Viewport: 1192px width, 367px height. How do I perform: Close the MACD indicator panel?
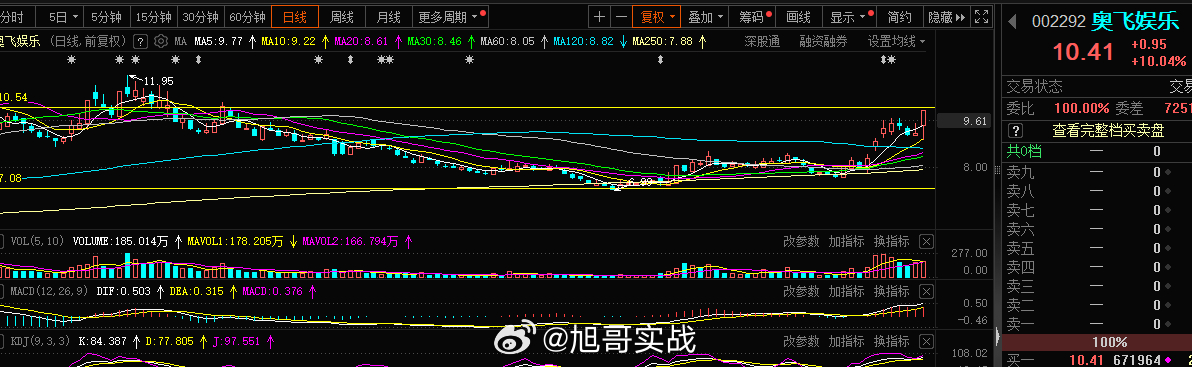[x=926, y=291]
